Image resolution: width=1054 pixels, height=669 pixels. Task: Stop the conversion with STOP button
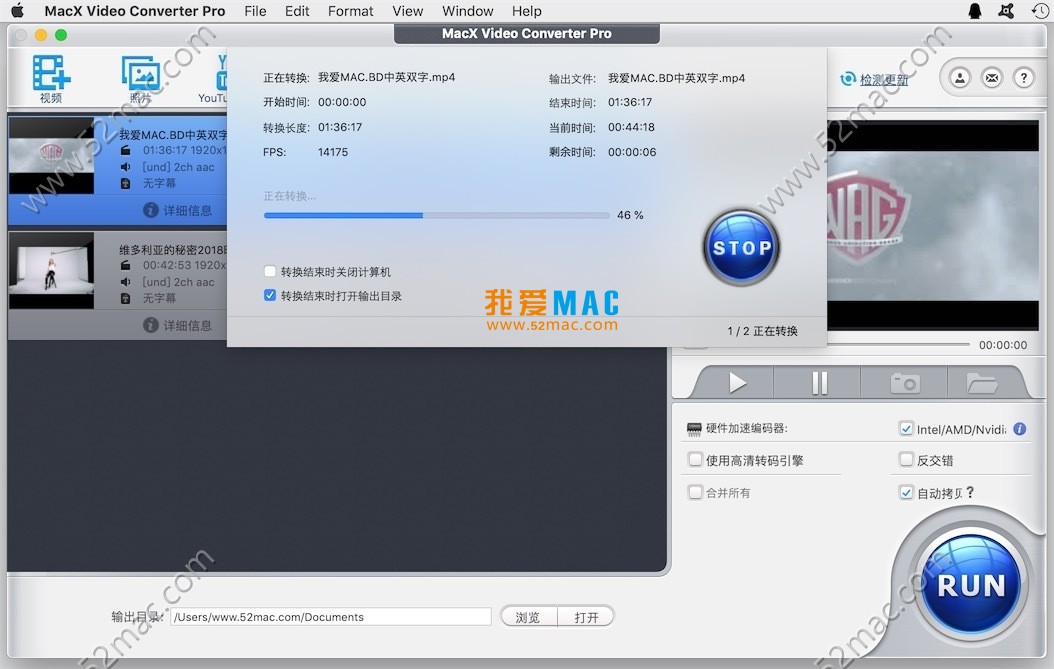[x=741, y=247]
